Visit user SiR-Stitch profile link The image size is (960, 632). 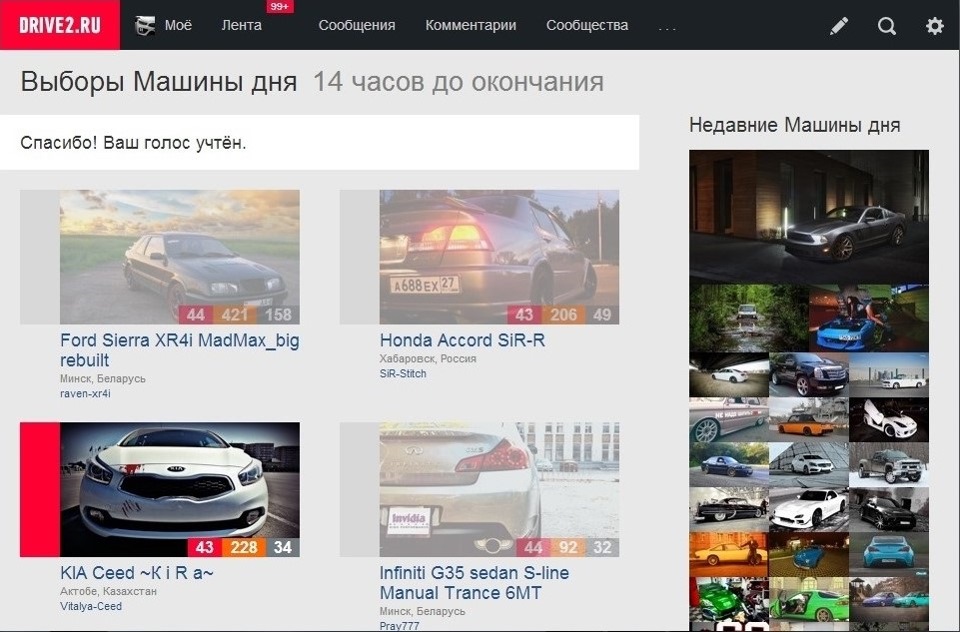tap(403, 374)
